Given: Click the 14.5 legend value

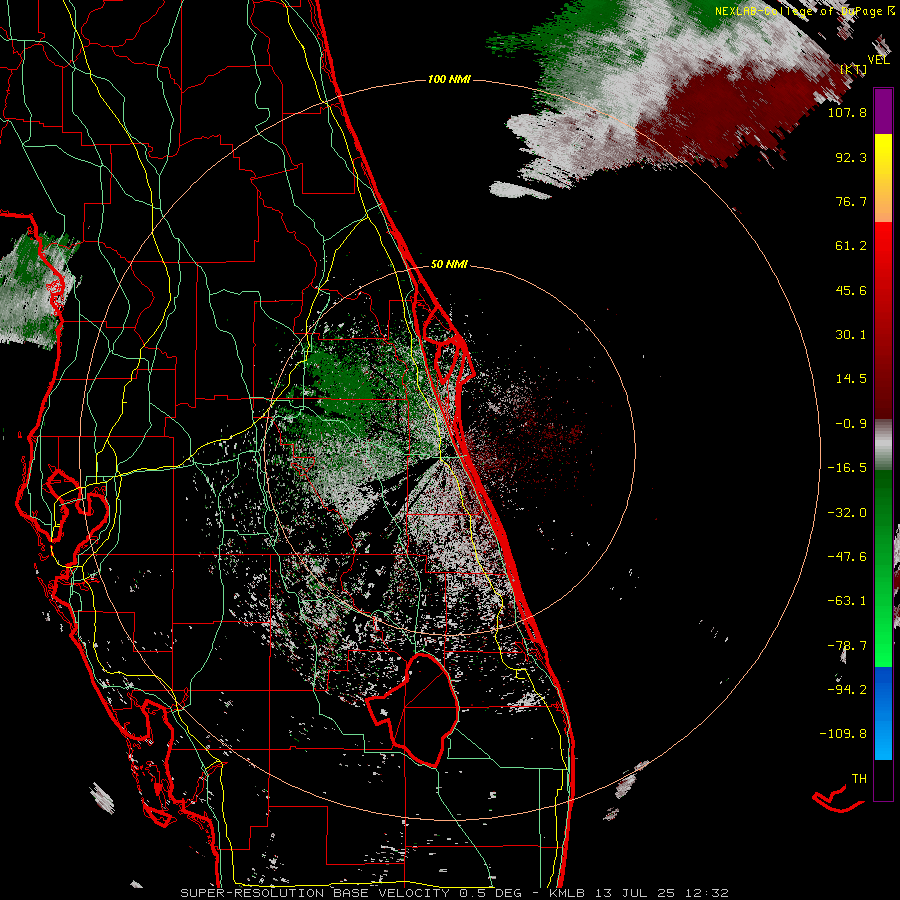Looking at the screenshot, I should [x=851, y=379].
